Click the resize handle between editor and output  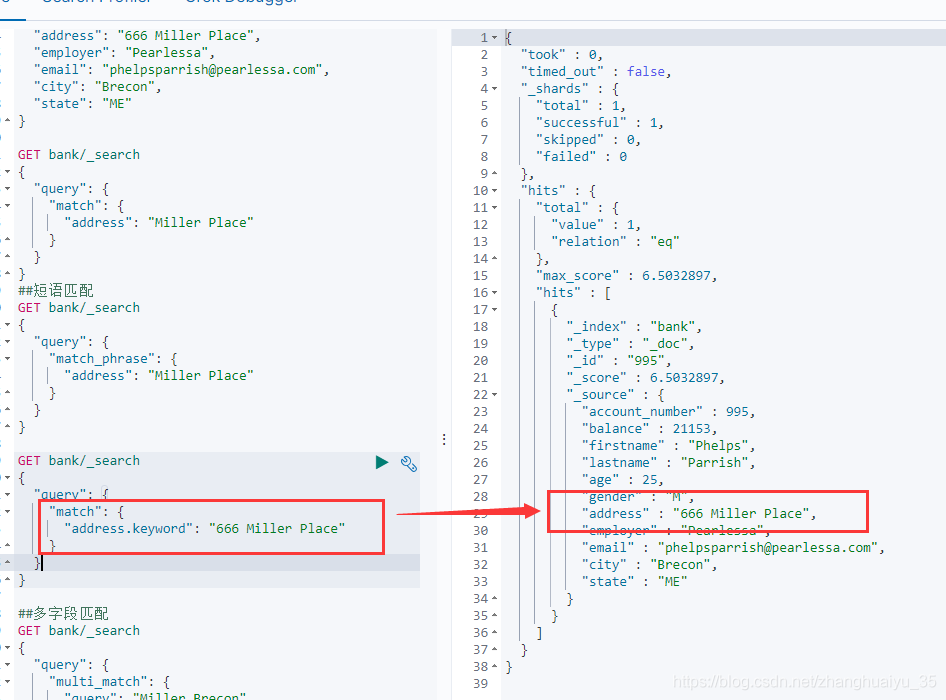(x=444, y=439)
